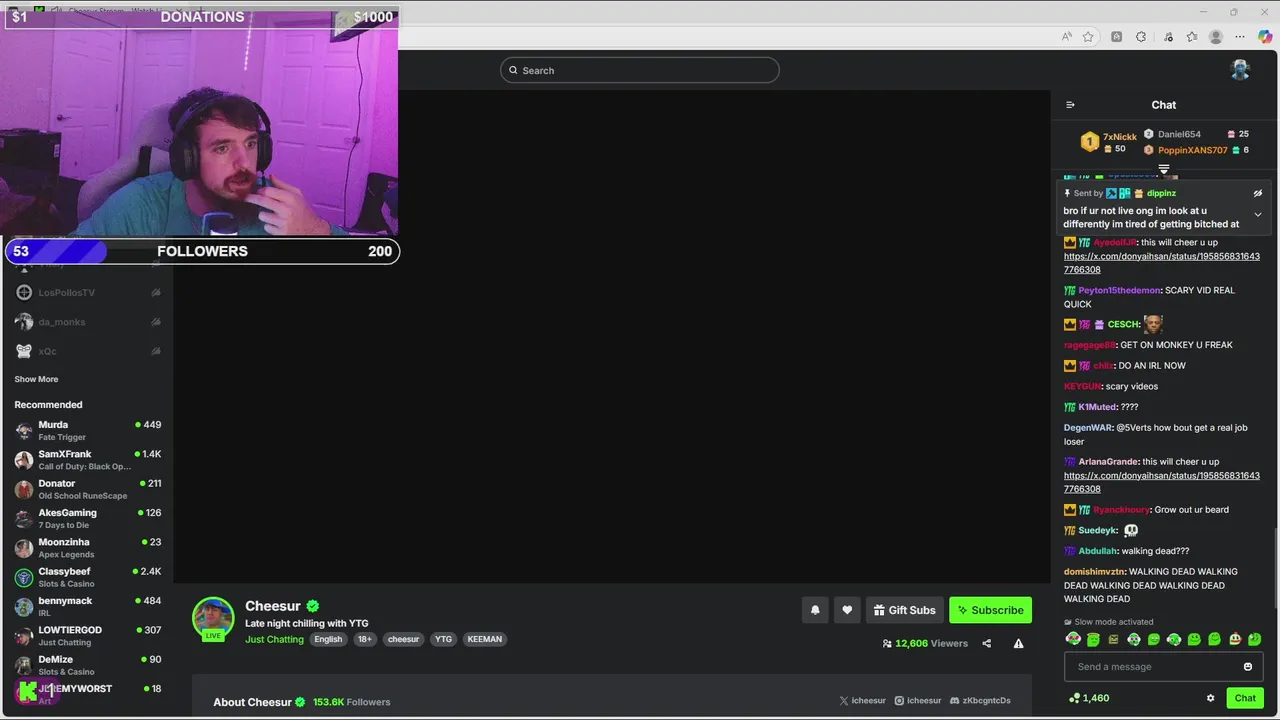Image resolution: width=1280 pixels, height=720 pixels.
Task: Open Classybeef channel in Recommended
Action: coord(87,577)
